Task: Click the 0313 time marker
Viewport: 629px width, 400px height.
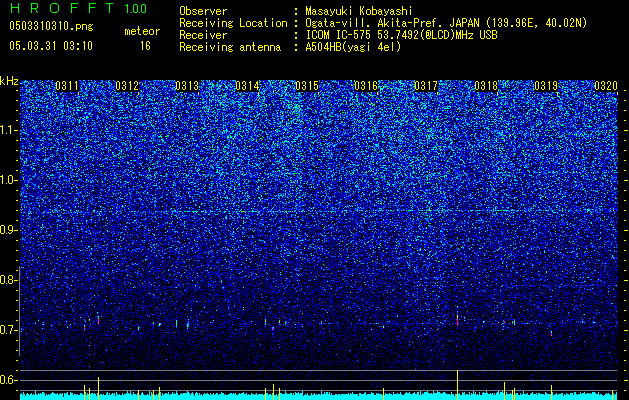Action: click(x=187, y=86)
